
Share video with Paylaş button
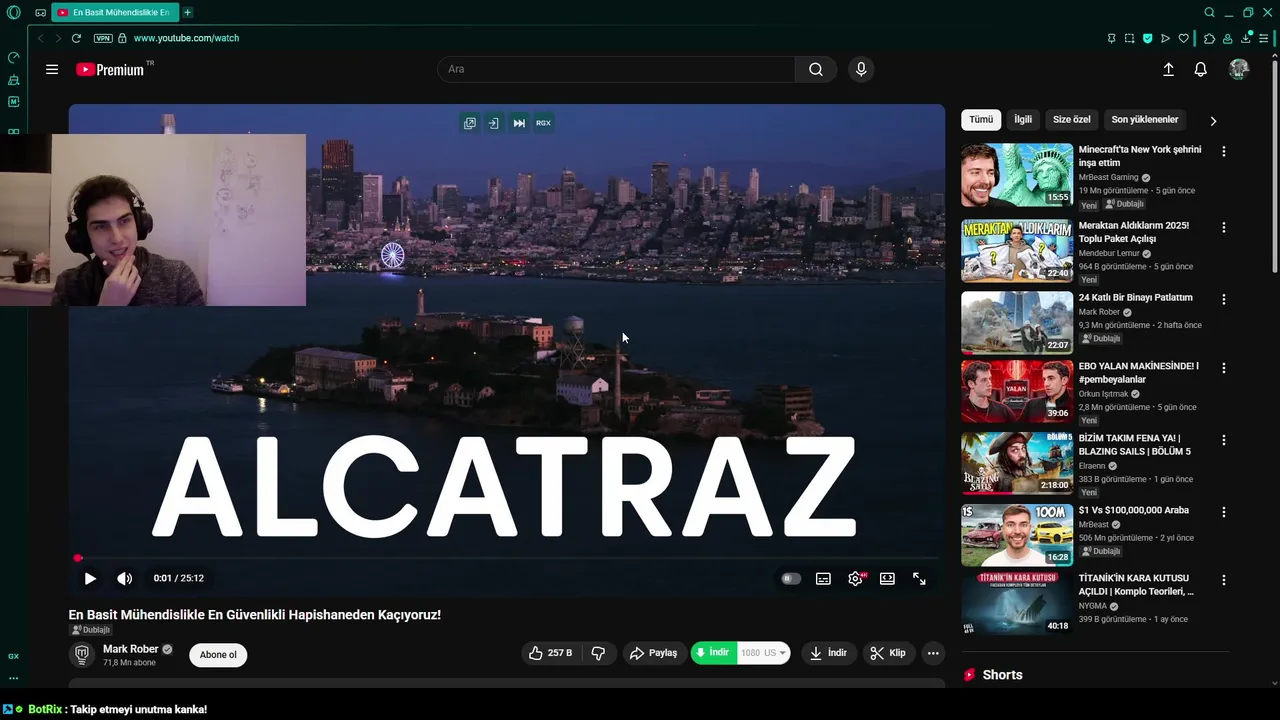pos(654,653)
